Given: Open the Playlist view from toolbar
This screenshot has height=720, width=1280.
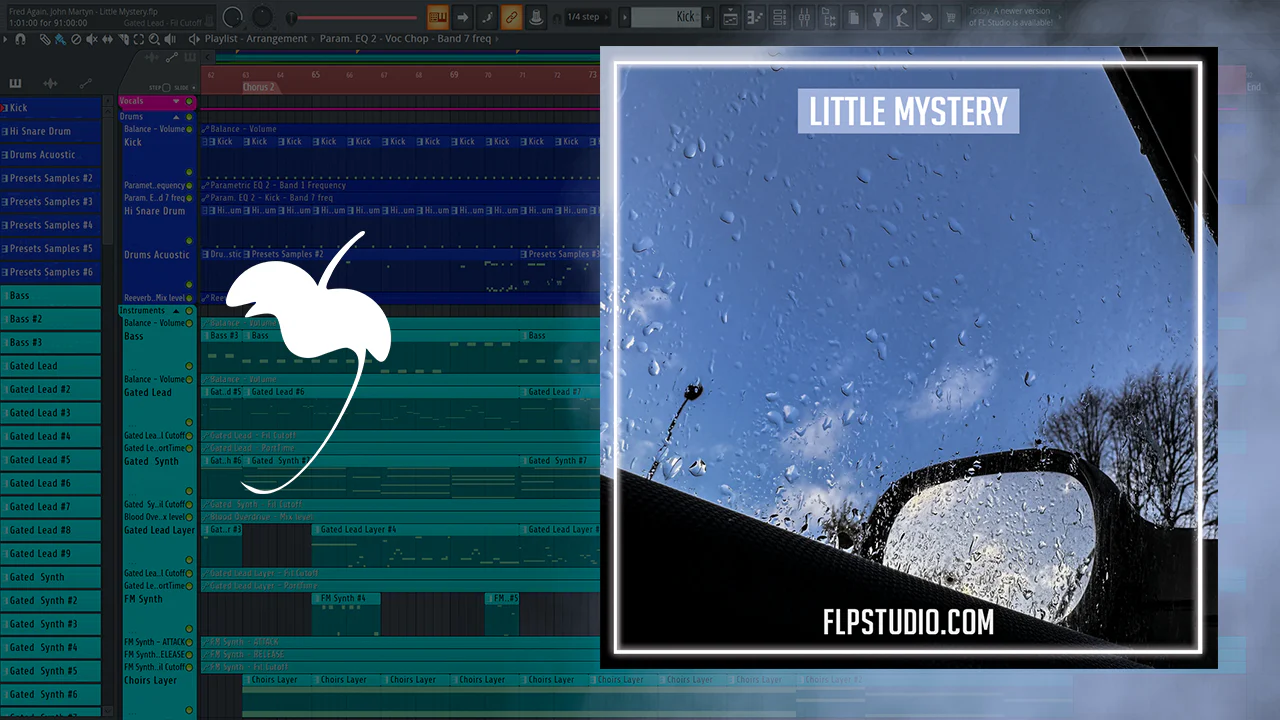Looking at the screenshot, I should [x=731, y=17].
